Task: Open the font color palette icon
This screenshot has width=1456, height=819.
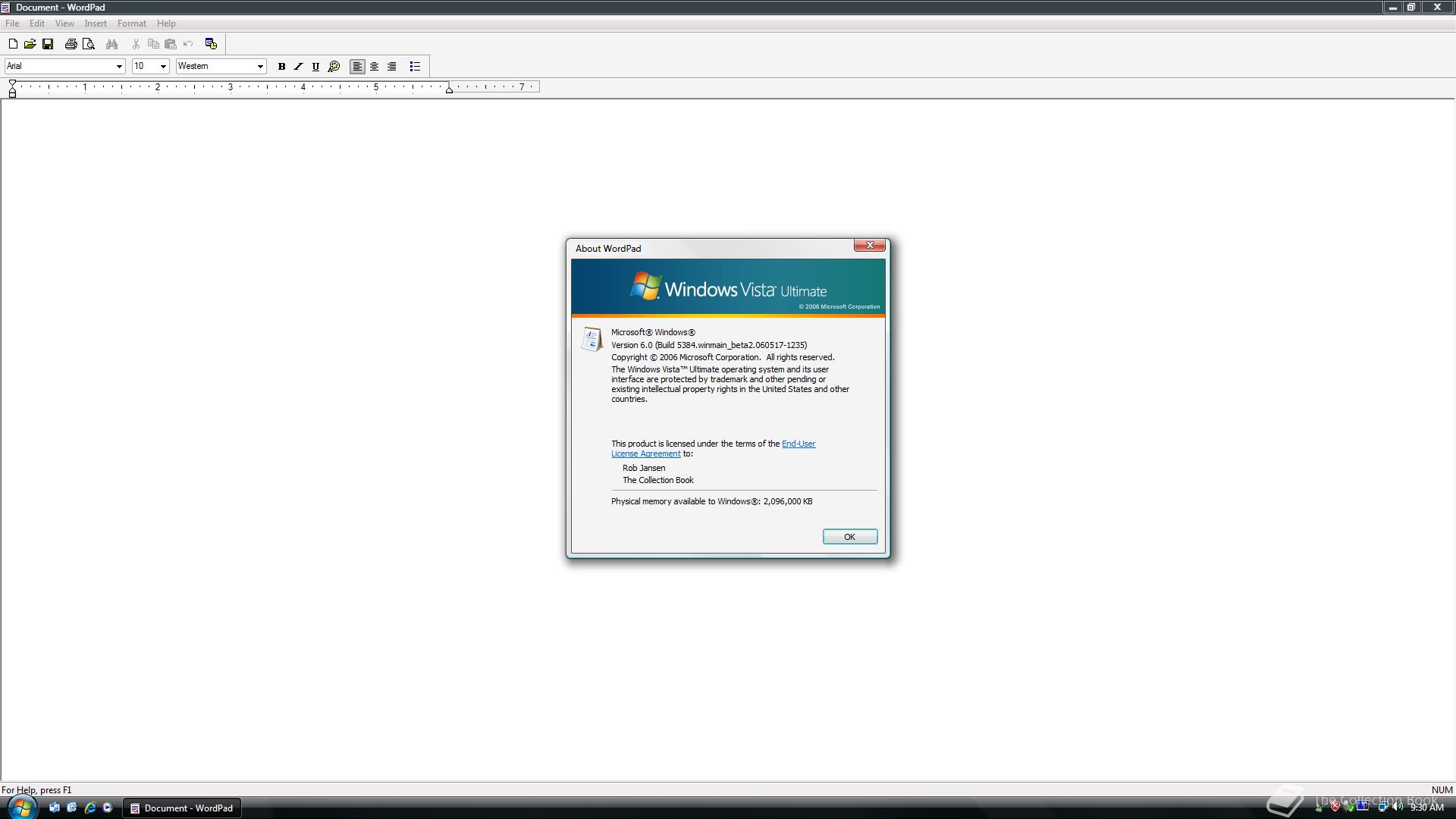Action: coord(334,67)
